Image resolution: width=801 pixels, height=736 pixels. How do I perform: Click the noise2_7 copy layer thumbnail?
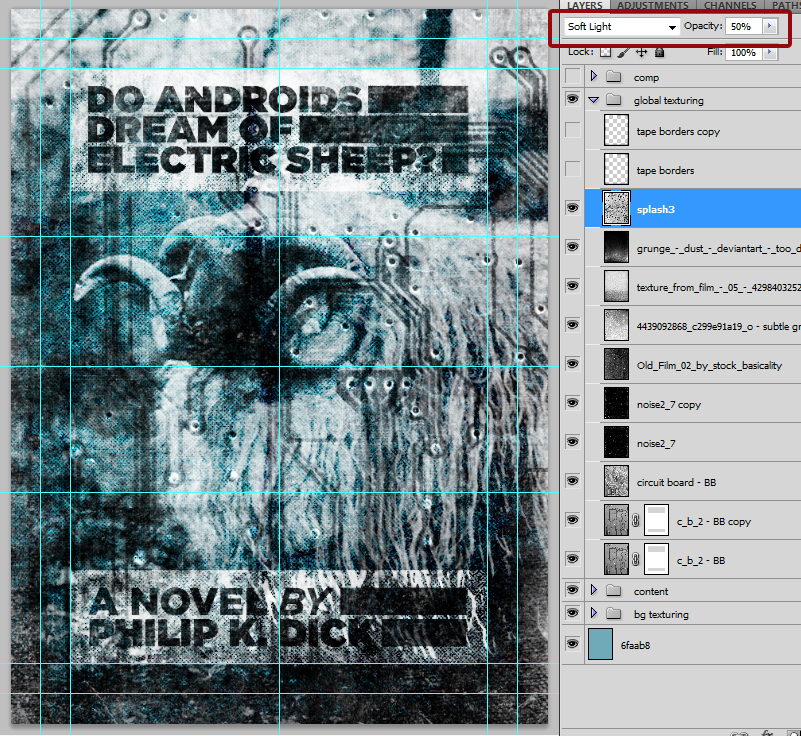[617, 403]
